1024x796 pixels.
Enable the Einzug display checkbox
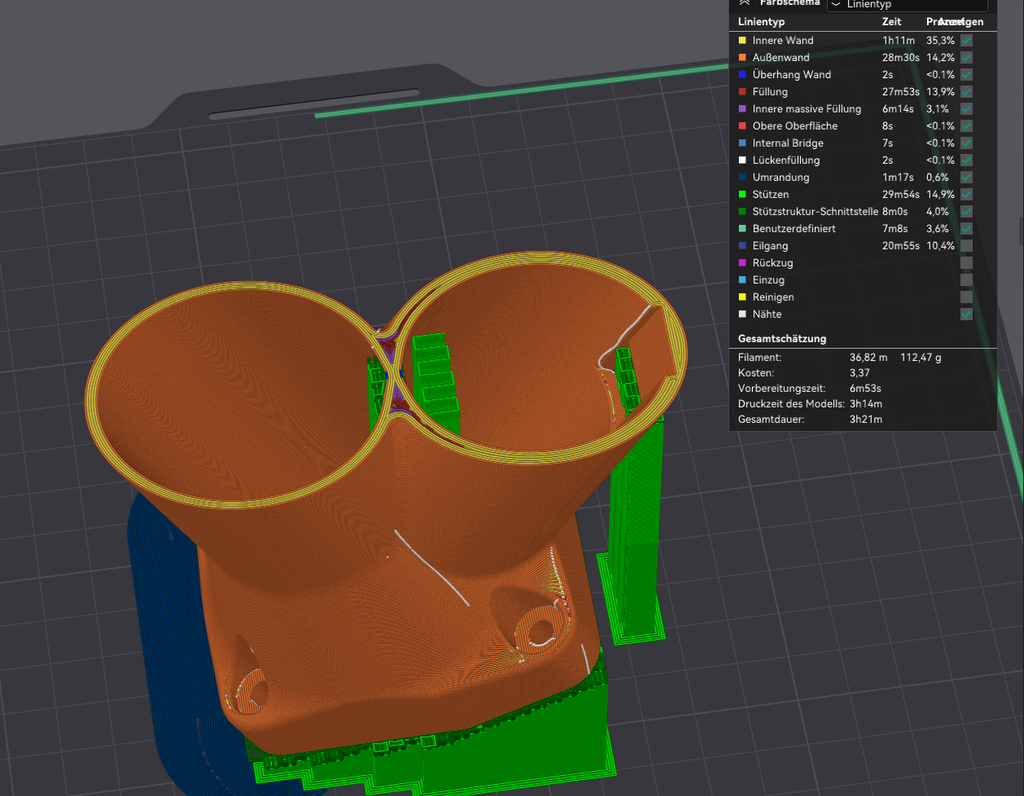(967, 280)
